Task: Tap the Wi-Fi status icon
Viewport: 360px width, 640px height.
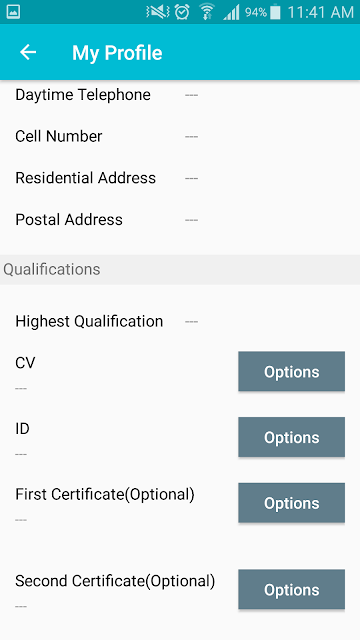Action: coord(207,12)
